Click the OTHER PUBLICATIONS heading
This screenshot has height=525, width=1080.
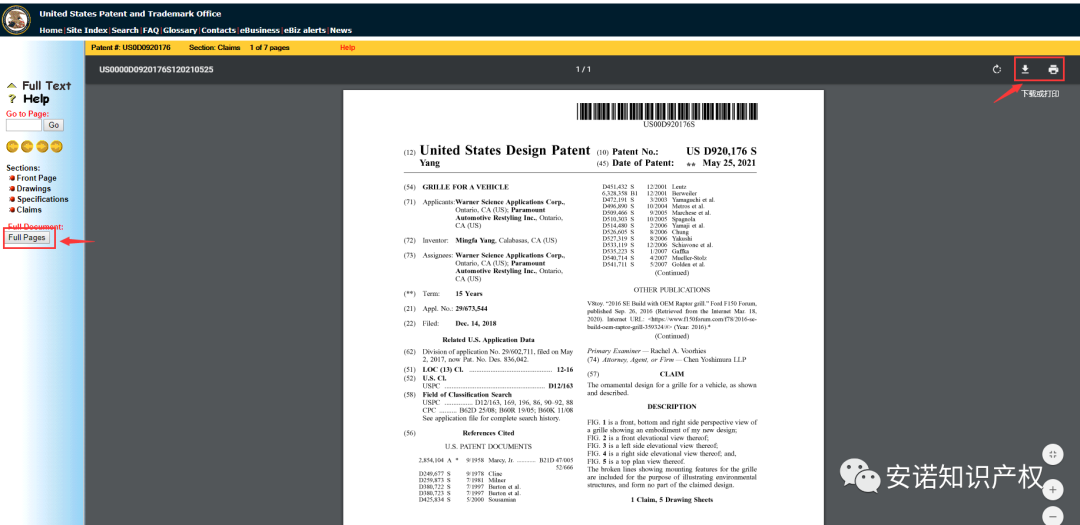[672, 290]
